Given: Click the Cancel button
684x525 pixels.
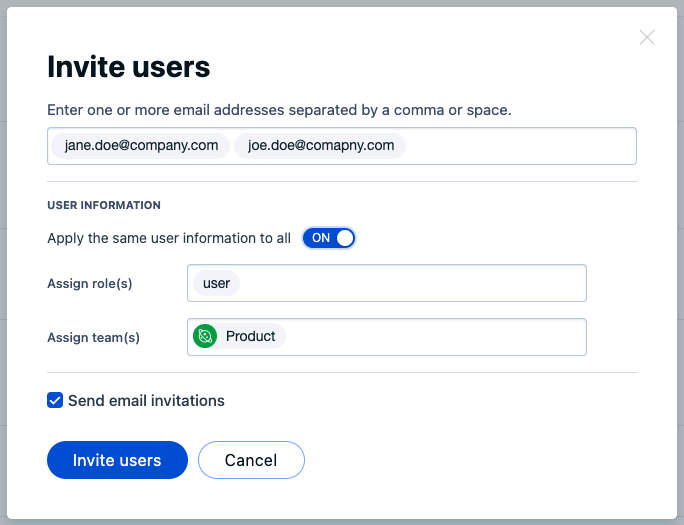Looking at the screenshot, I should [251, 460].
